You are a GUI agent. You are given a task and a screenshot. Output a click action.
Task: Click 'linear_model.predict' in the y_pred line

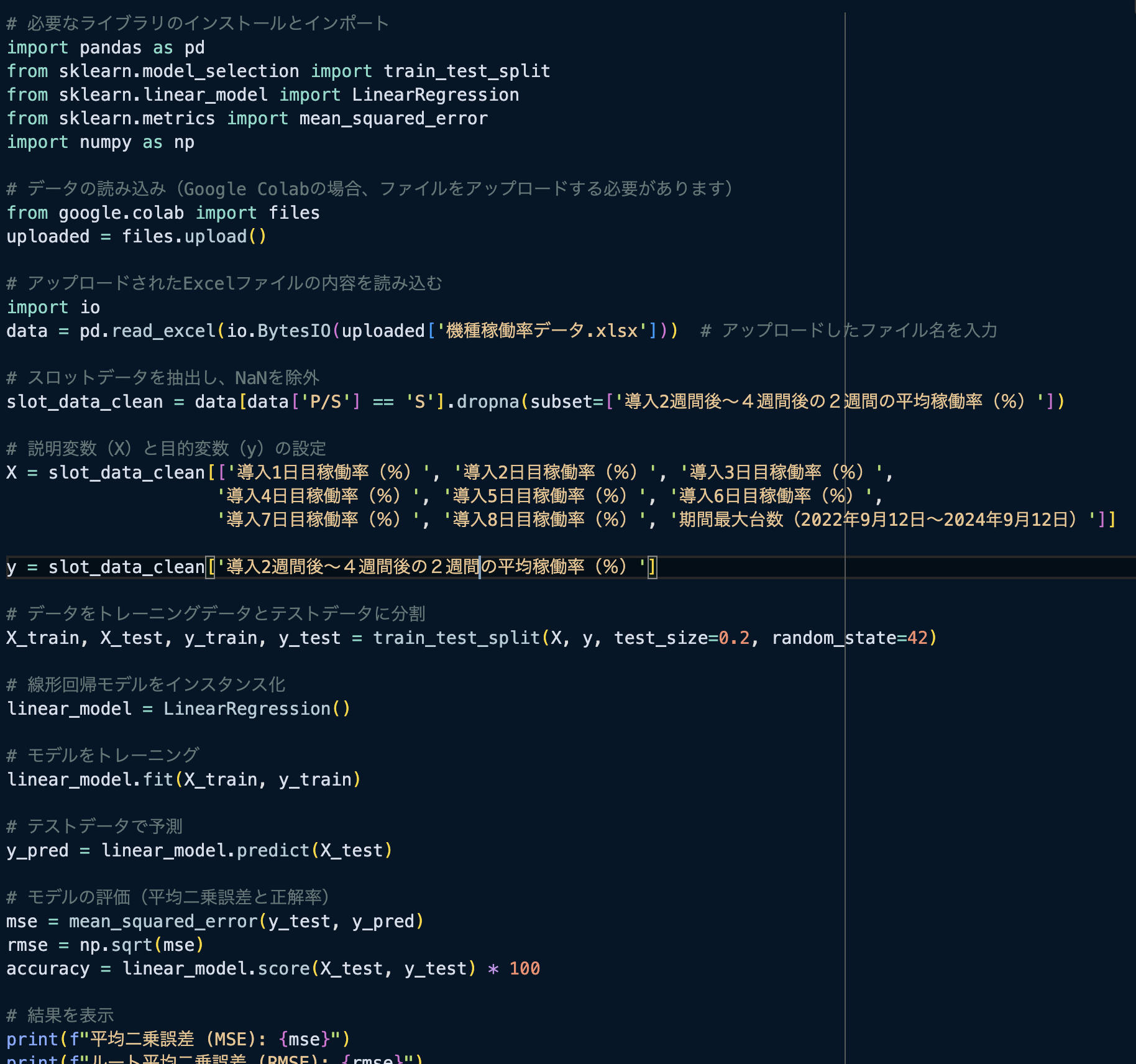tap(205, 851)
